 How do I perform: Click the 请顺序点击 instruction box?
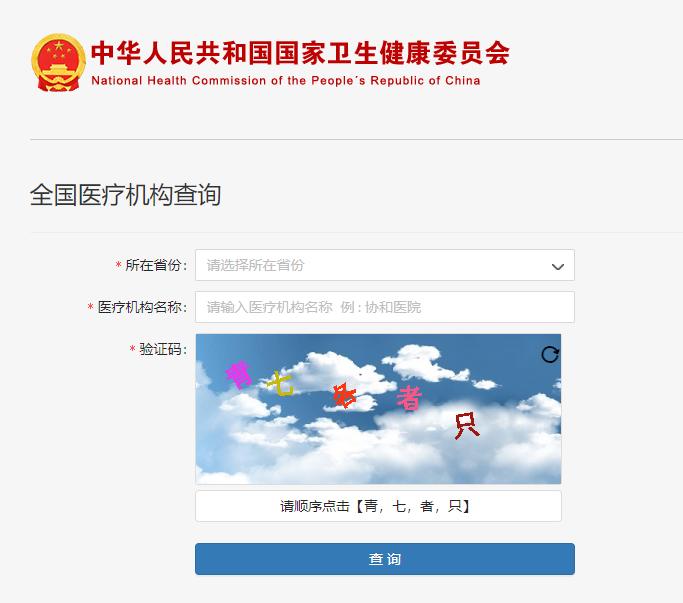[x=378, y=506]
